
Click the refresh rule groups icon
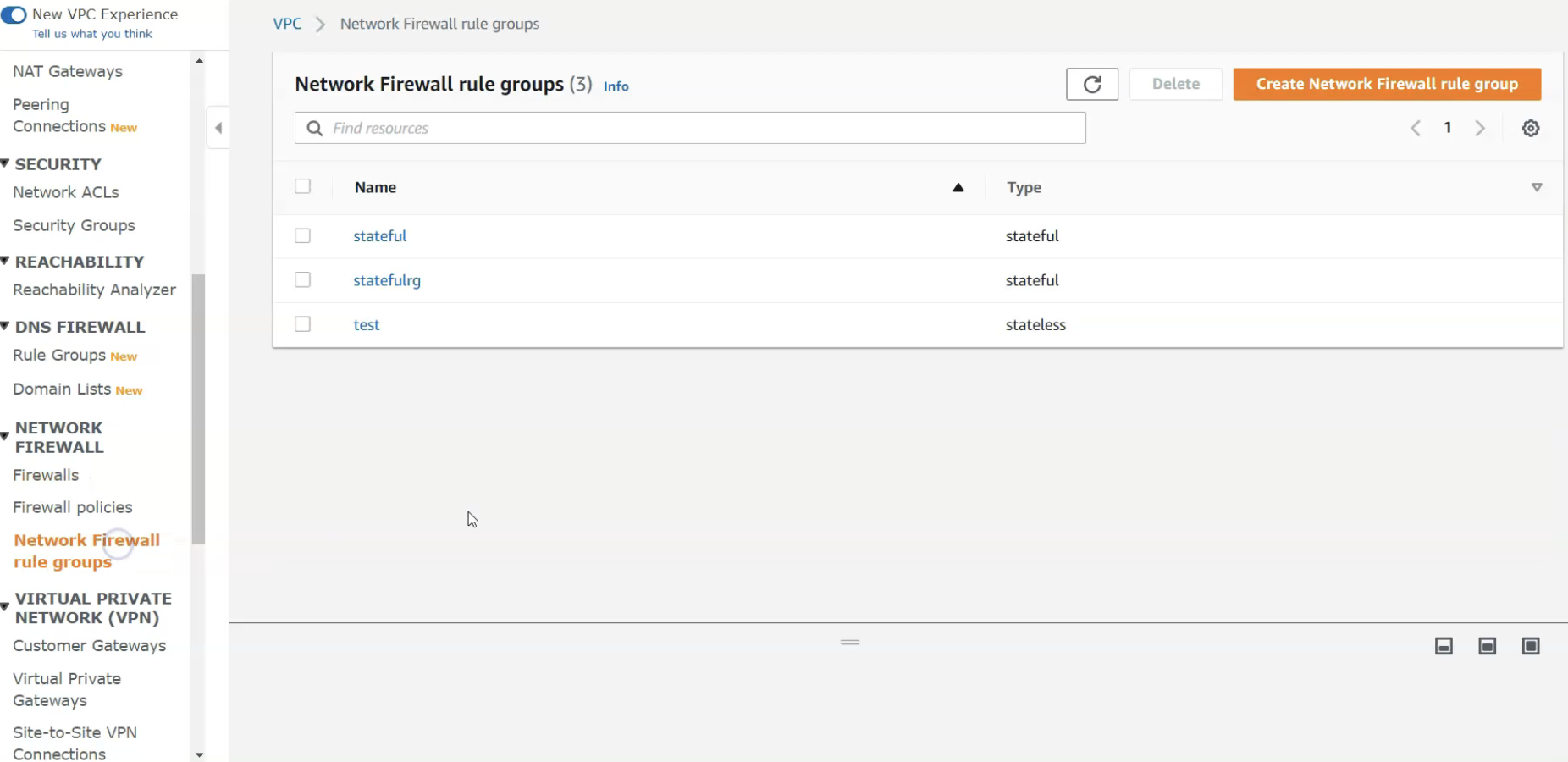pyautogui.click(x=1091, y=85)
